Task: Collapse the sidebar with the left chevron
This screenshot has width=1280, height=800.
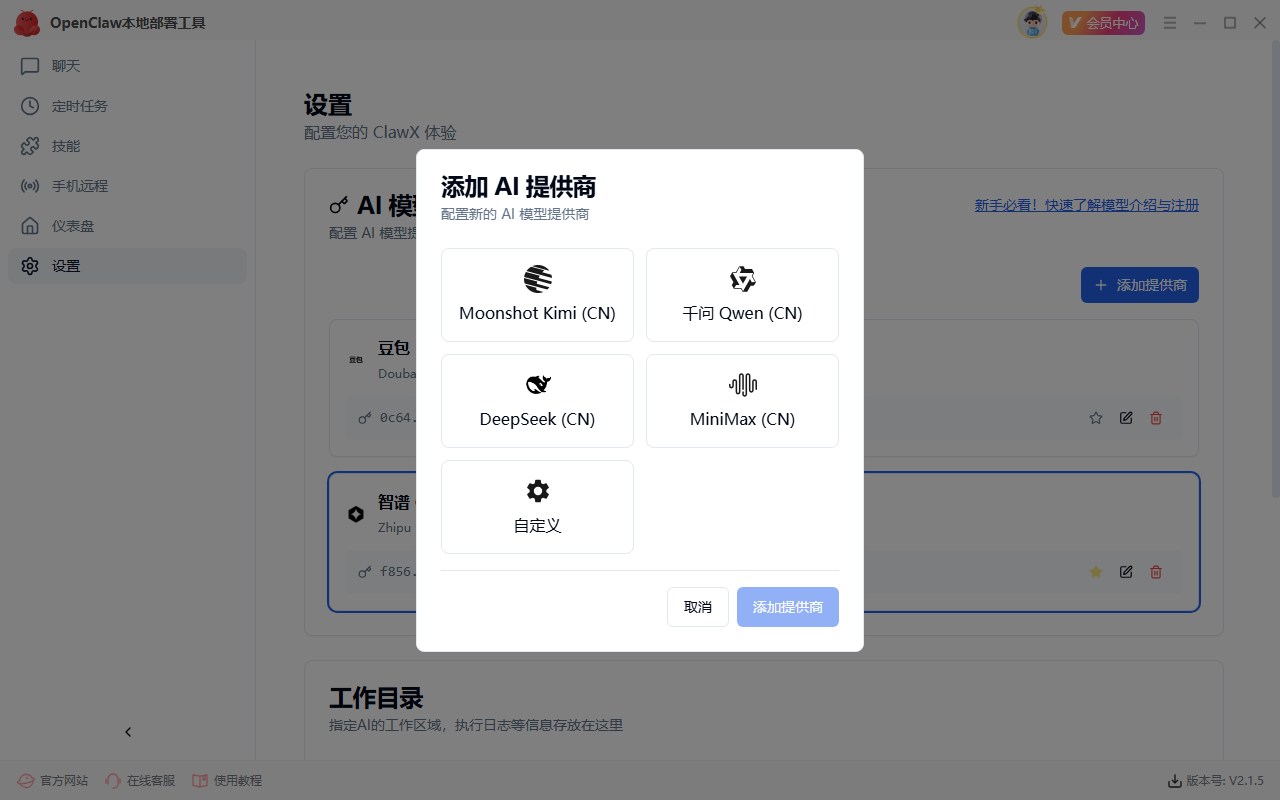Action: (128, 732)
